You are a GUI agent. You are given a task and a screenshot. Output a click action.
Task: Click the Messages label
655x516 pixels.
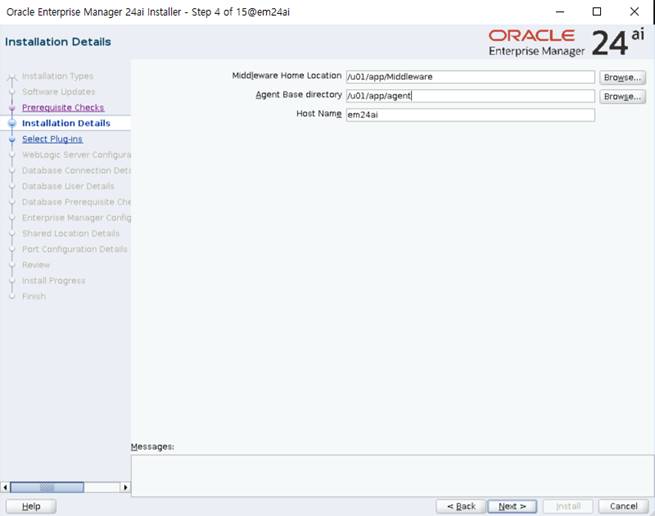coord(152,447)
